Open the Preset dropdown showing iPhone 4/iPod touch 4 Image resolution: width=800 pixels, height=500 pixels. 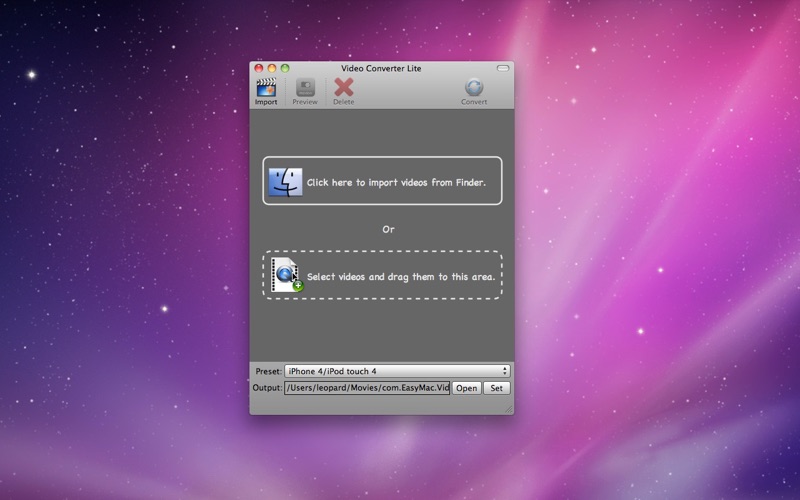point(397,371)
